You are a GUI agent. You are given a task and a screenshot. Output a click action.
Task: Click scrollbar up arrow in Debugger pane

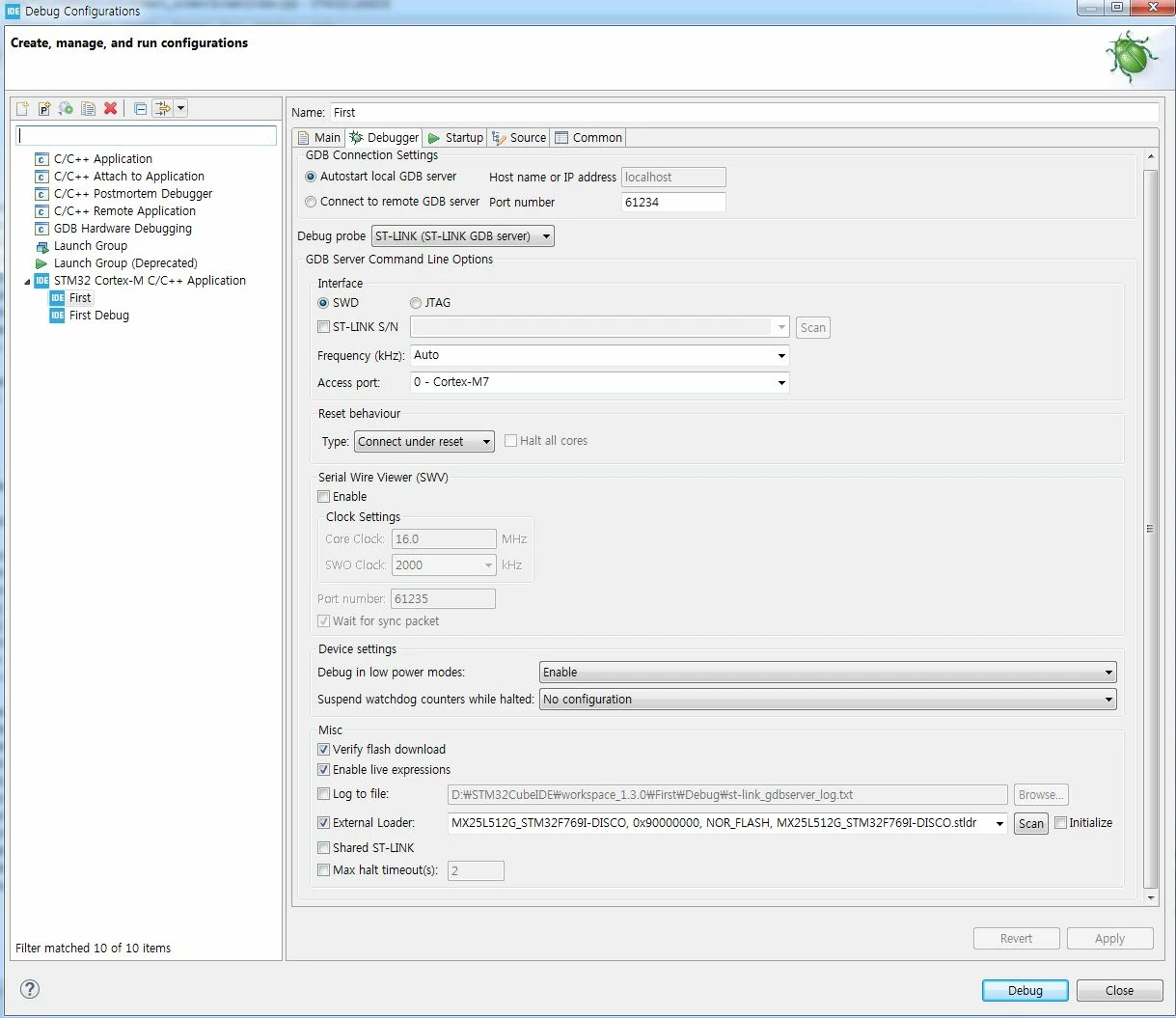1150,157
